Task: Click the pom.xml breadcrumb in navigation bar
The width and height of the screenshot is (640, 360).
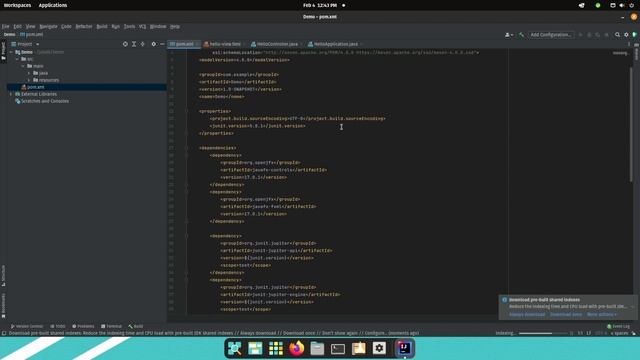Action: 32,35
